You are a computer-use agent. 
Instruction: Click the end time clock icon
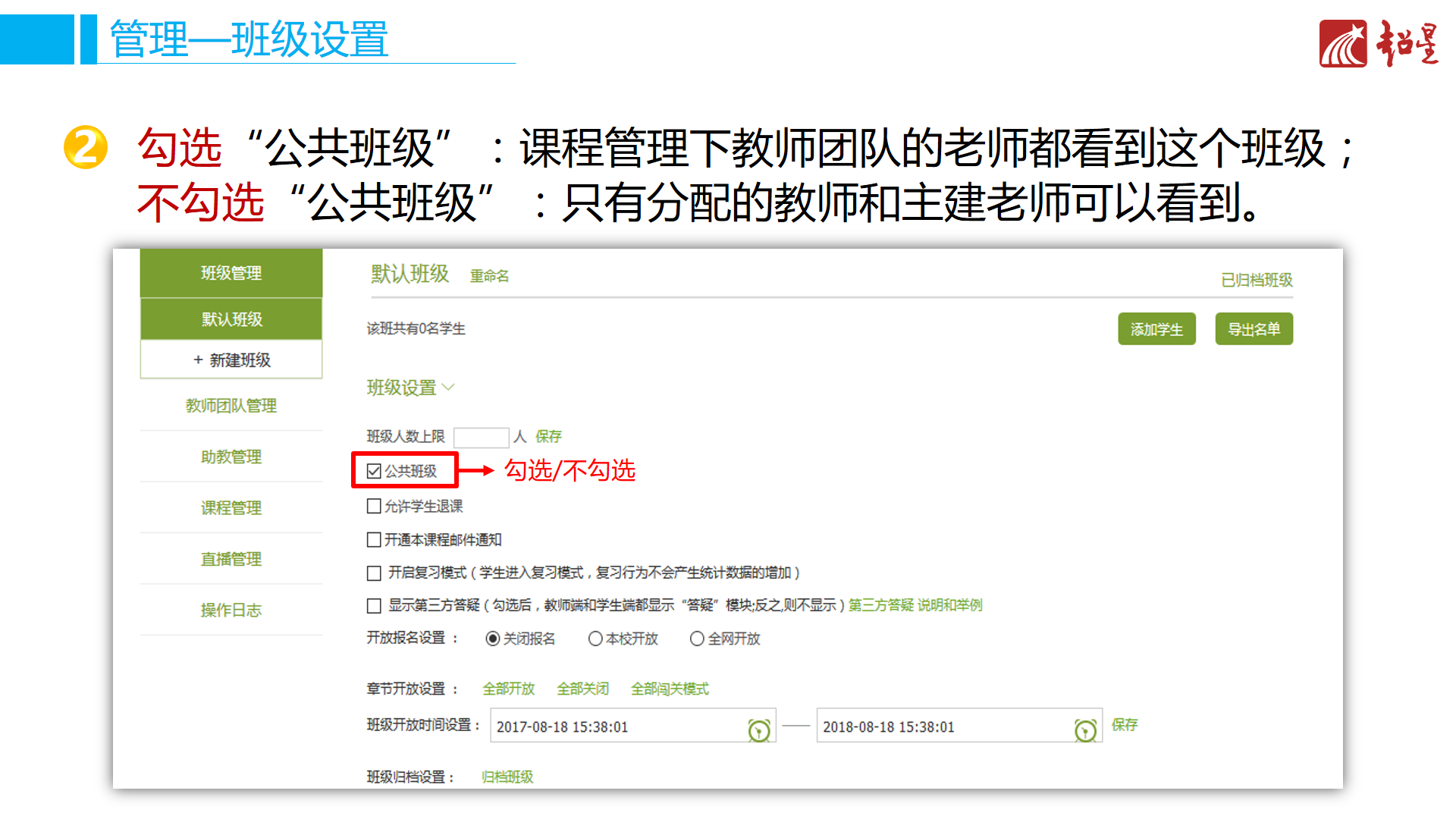coord(1085,730)
